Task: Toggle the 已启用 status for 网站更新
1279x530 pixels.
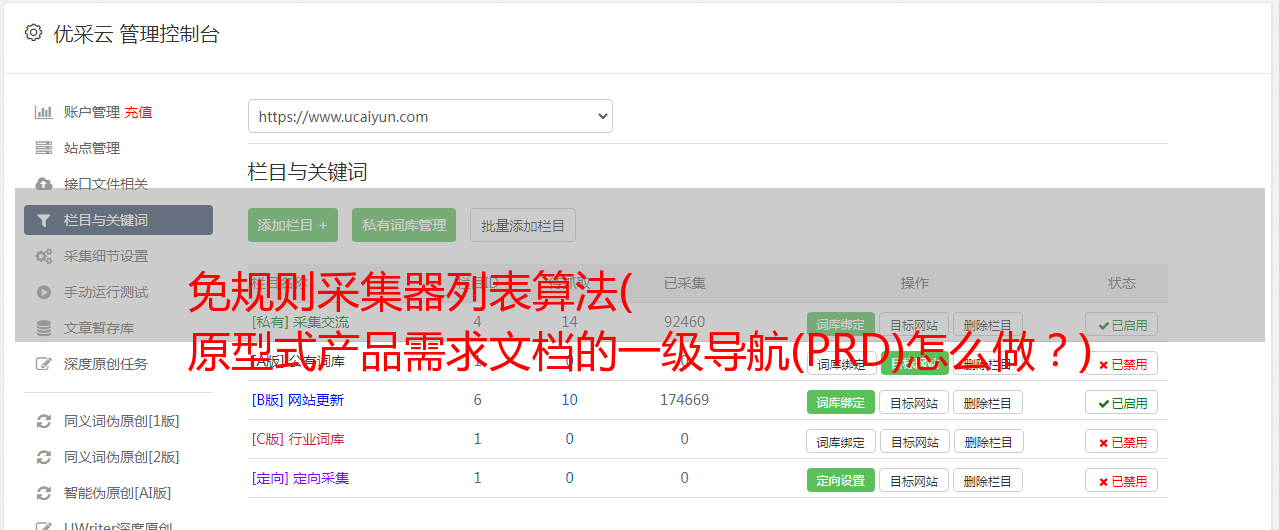Action: pyautogui.click(x=1122, y=403)
